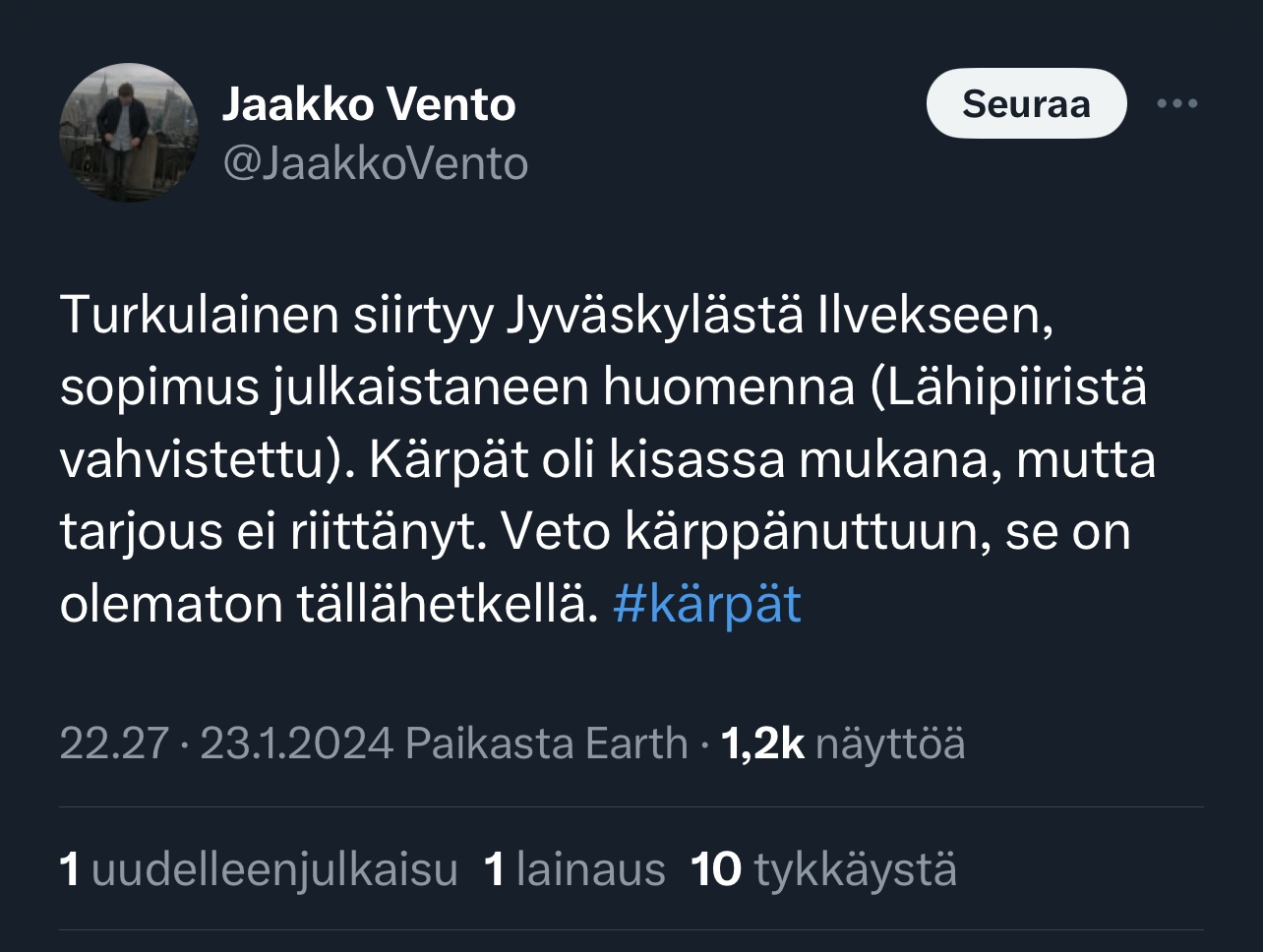Click the word Jyväskylästä in the tweet
This screenshot has width=1263, height=952.
(x=654, y=316)
